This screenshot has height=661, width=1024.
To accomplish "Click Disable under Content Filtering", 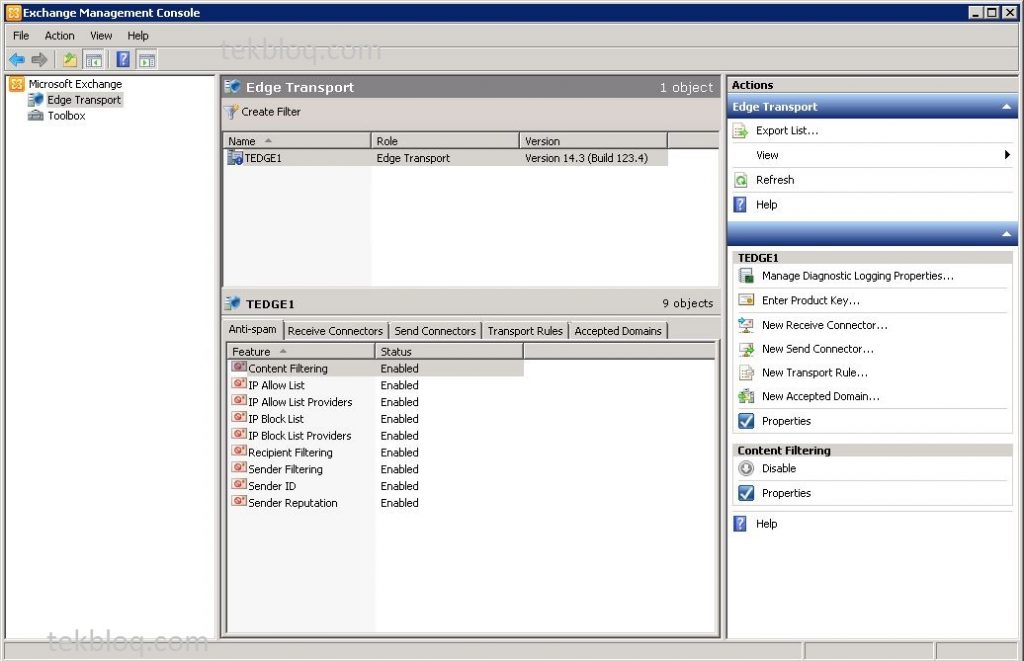I will point(778,468).
